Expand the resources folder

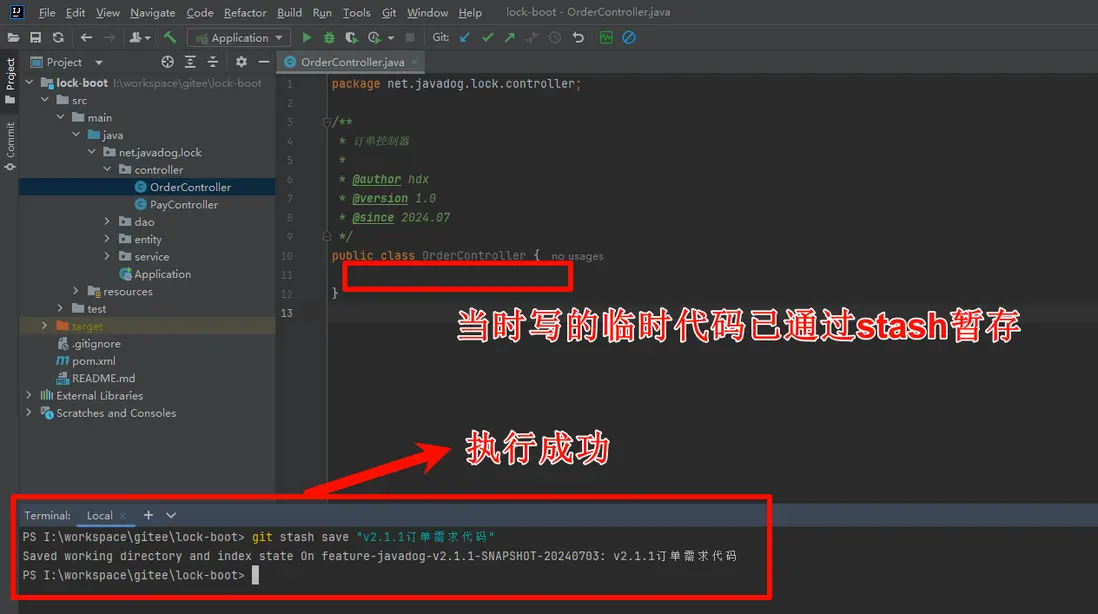coord(76,291)
